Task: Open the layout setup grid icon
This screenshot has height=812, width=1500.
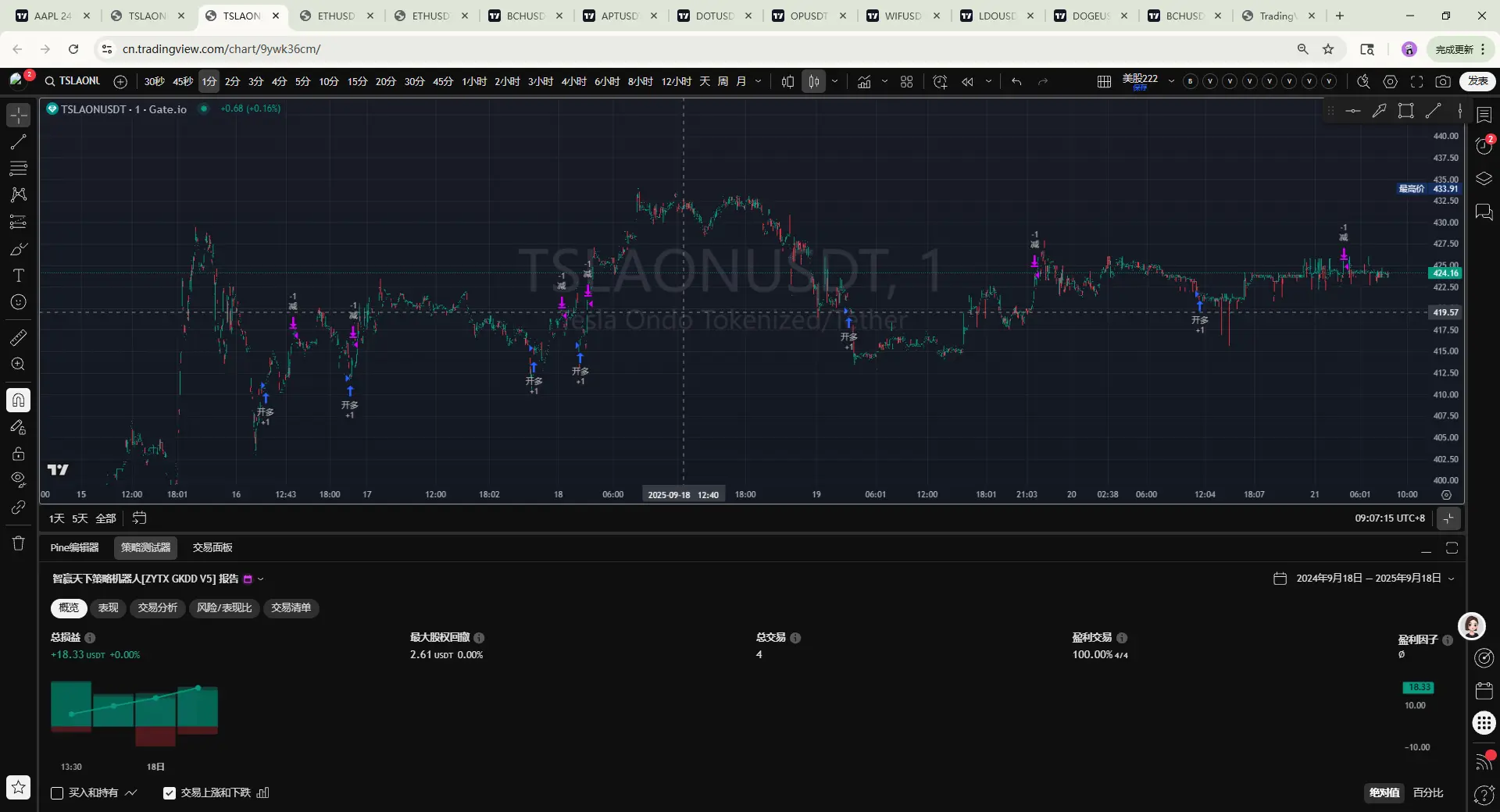Action: click(x=1104, y=81)
